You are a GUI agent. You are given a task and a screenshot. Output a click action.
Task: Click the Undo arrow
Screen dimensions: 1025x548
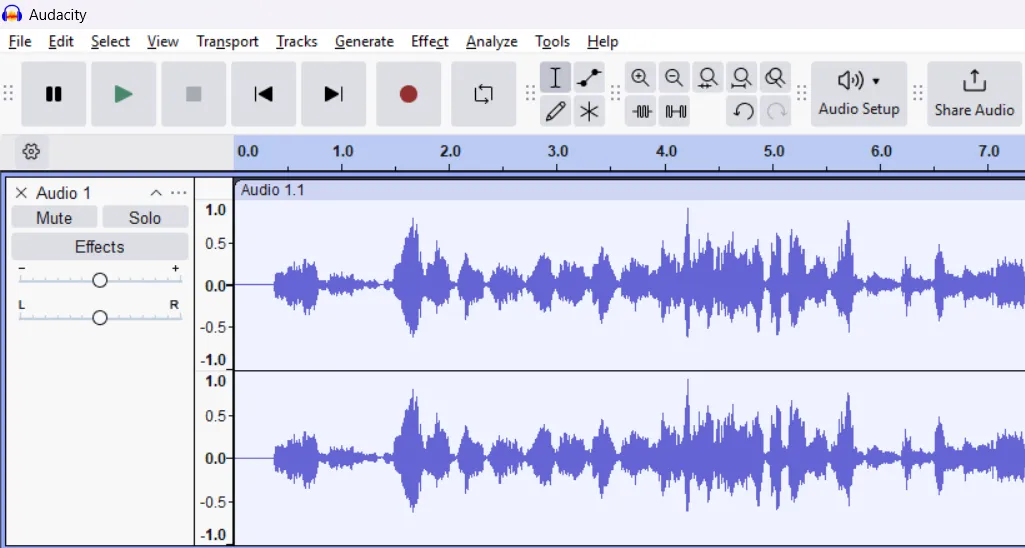pyautogui.click(x=742, y=111)
